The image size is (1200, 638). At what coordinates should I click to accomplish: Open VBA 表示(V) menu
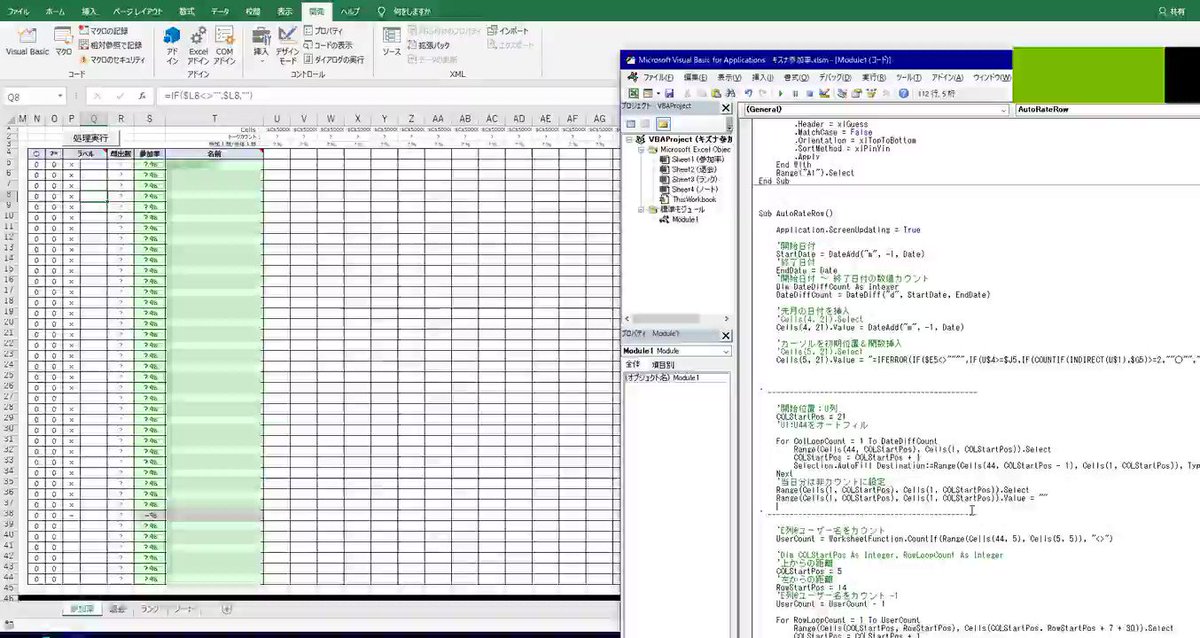[x=729, y=77]
